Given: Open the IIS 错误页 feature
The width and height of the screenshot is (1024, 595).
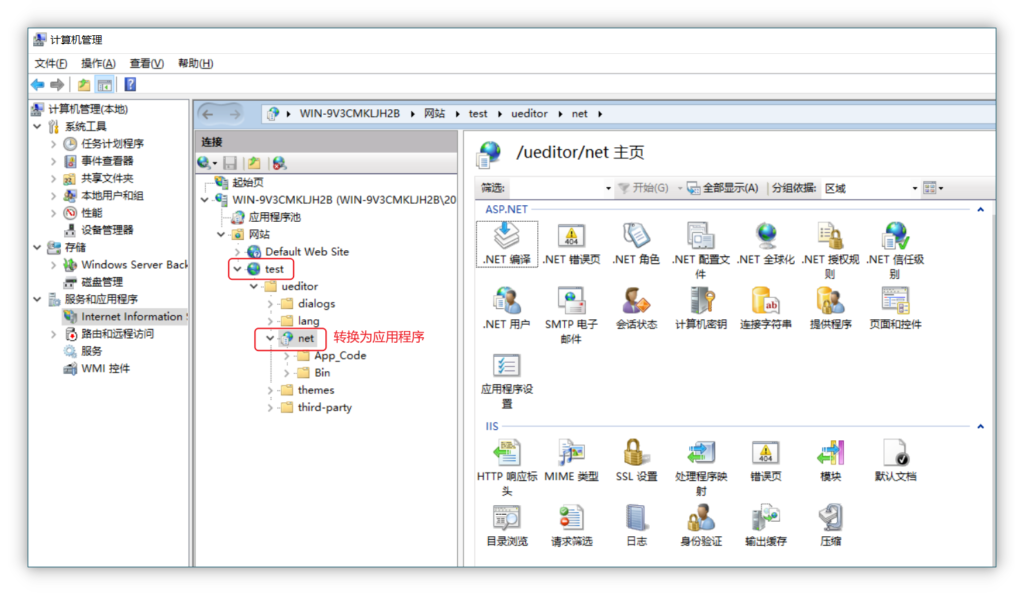Looking at the screenshot, I should click(765, 461).
